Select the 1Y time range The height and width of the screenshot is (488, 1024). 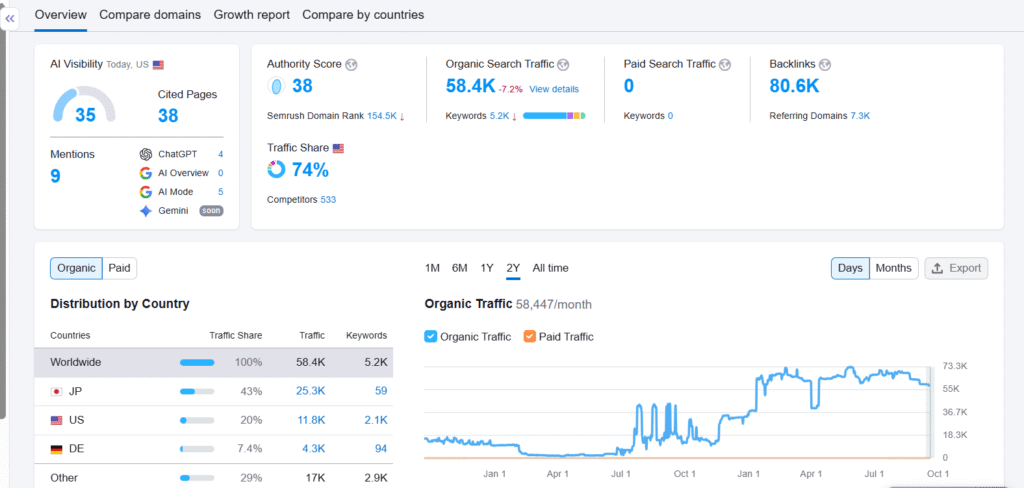click(x=487, y=268)
